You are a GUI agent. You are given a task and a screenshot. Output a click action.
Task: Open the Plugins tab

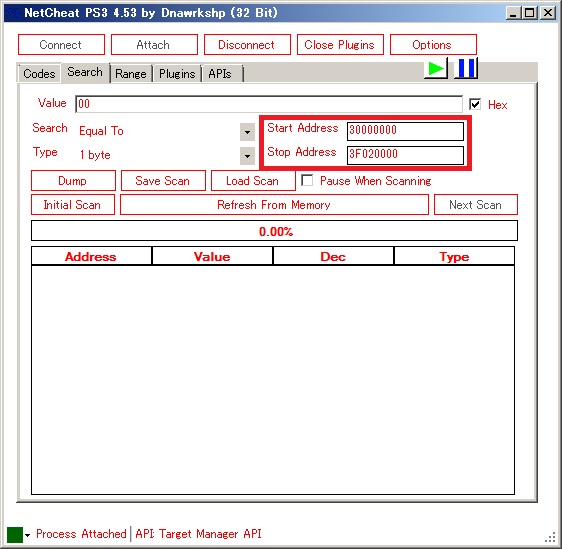177,74
